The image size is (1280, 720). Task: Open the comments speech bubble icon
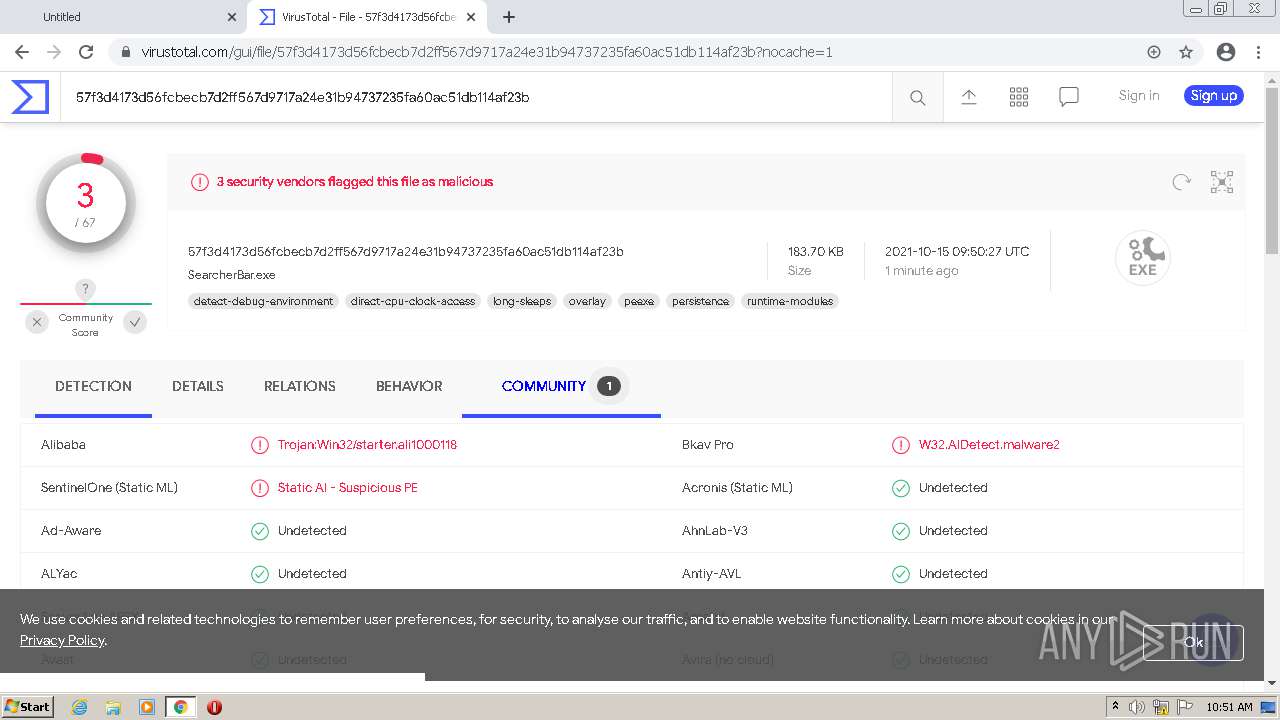[1069, 97]
